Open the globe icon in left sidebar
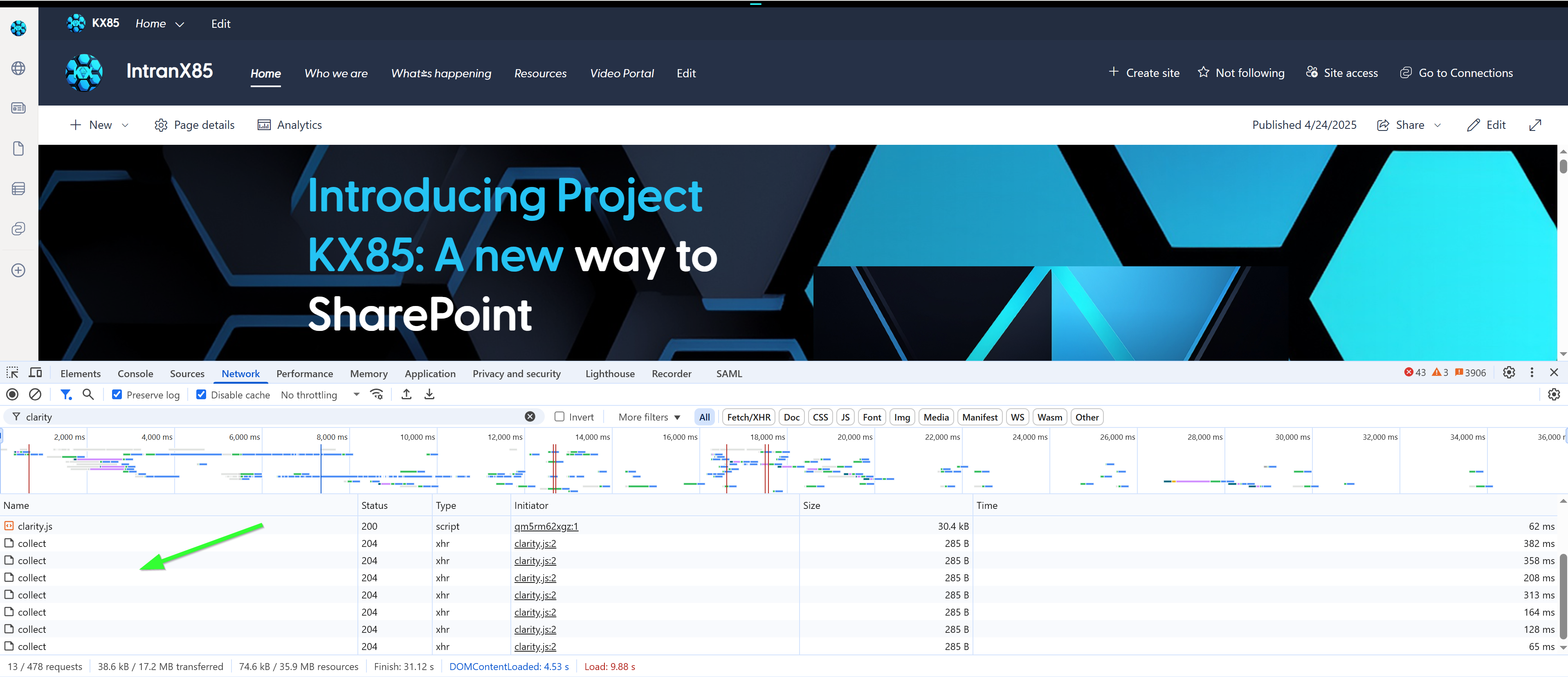Viewport: 1568px width, 677px height. (x=18, y=68)
